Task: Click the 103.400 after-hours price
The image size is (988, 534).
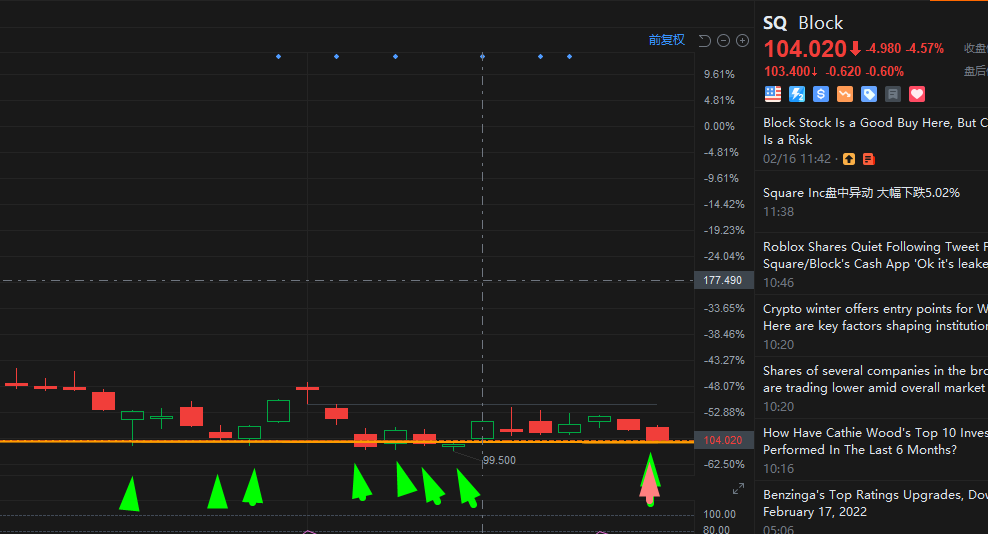Action: (787, 71)
